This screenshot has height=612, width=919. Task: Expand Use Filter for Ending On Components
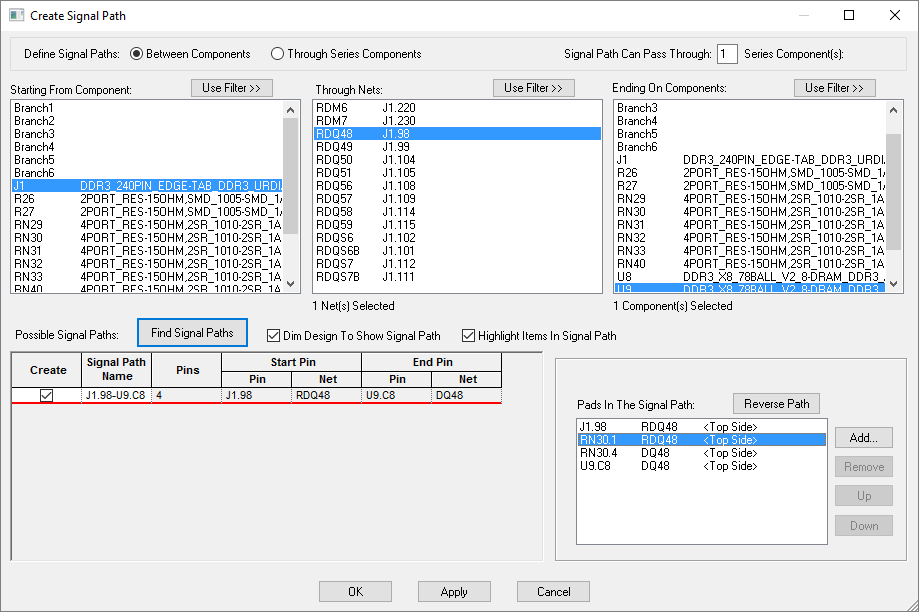coord(835,88)
